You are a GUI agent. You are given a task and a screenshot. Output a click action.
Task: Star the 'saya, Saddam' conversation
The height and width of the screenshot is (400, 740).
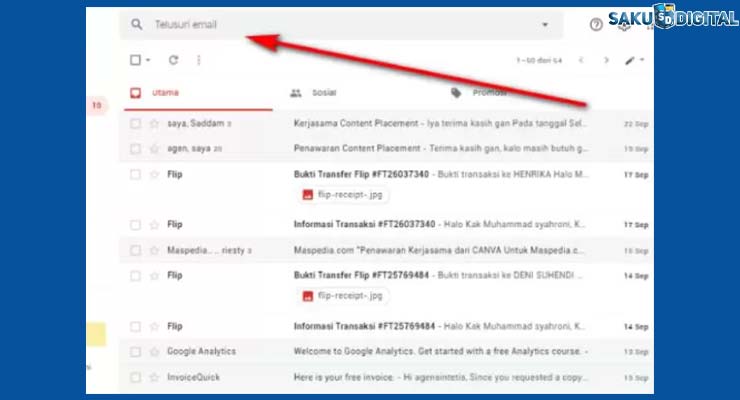click(154, 124)
